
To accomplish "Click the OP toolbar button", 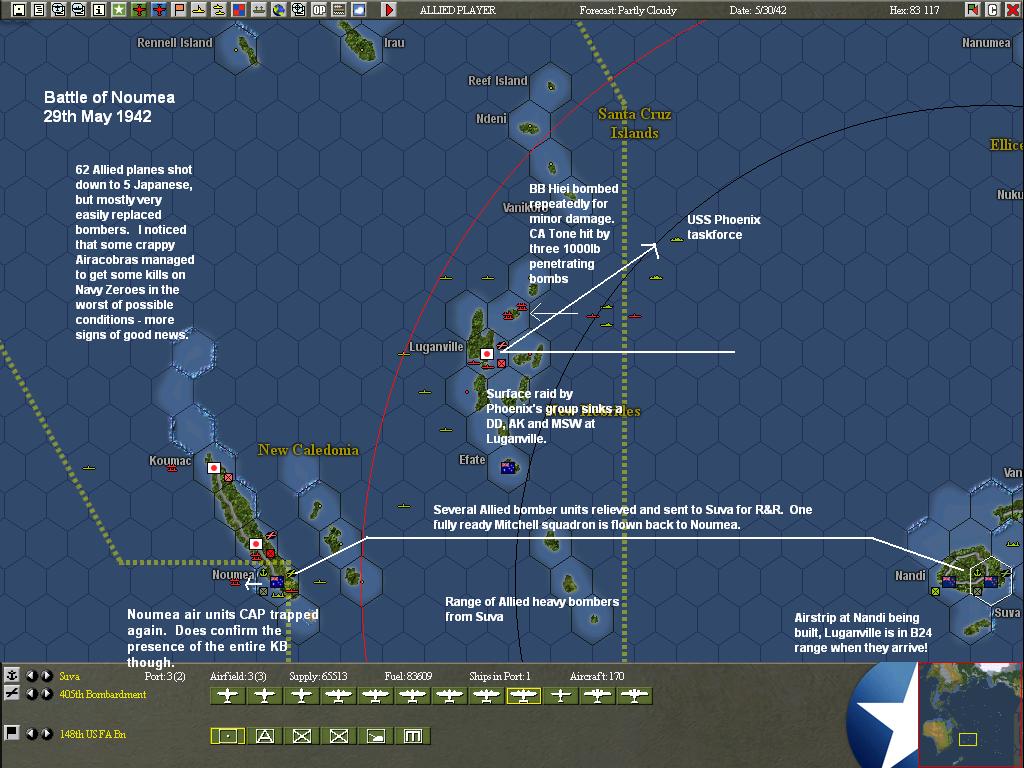I will click(319, 10).
